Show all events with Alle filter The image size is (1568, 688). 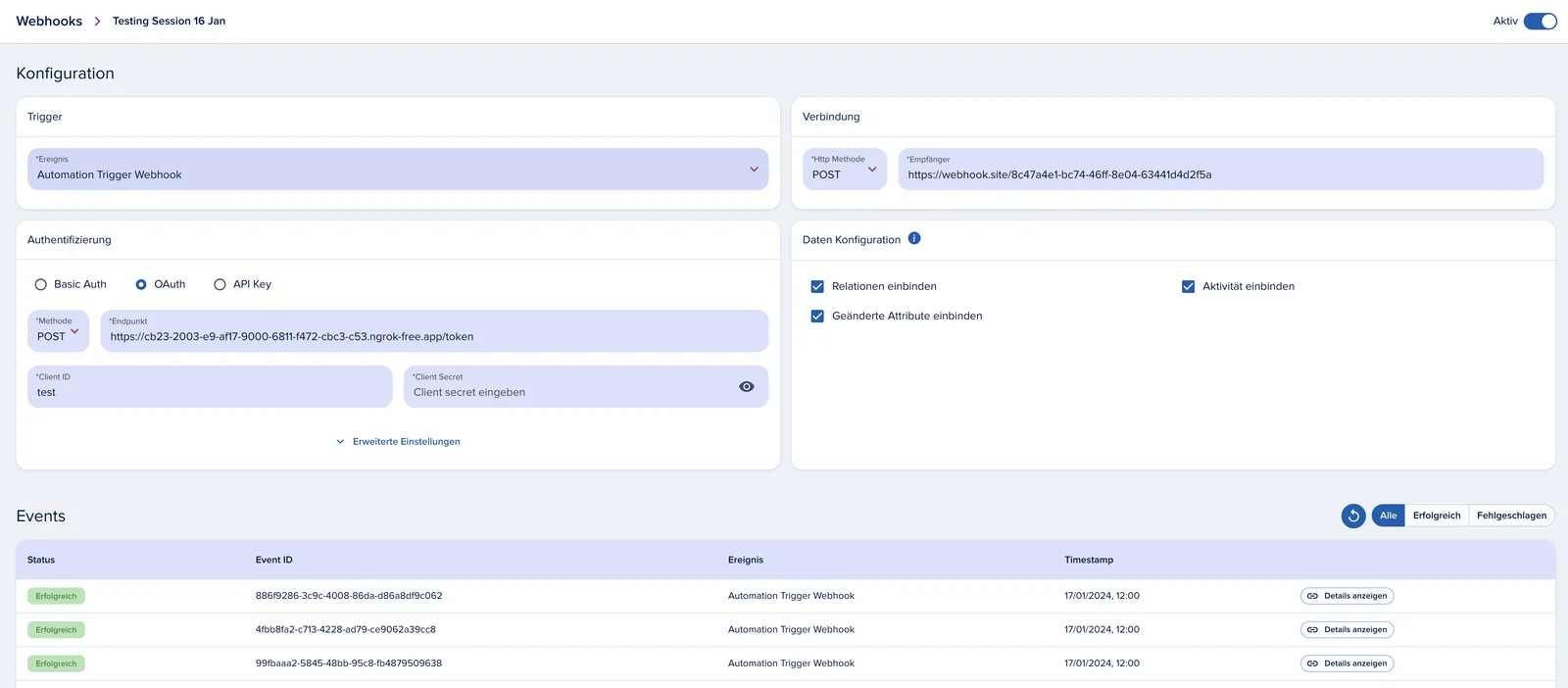point(1388,516)
